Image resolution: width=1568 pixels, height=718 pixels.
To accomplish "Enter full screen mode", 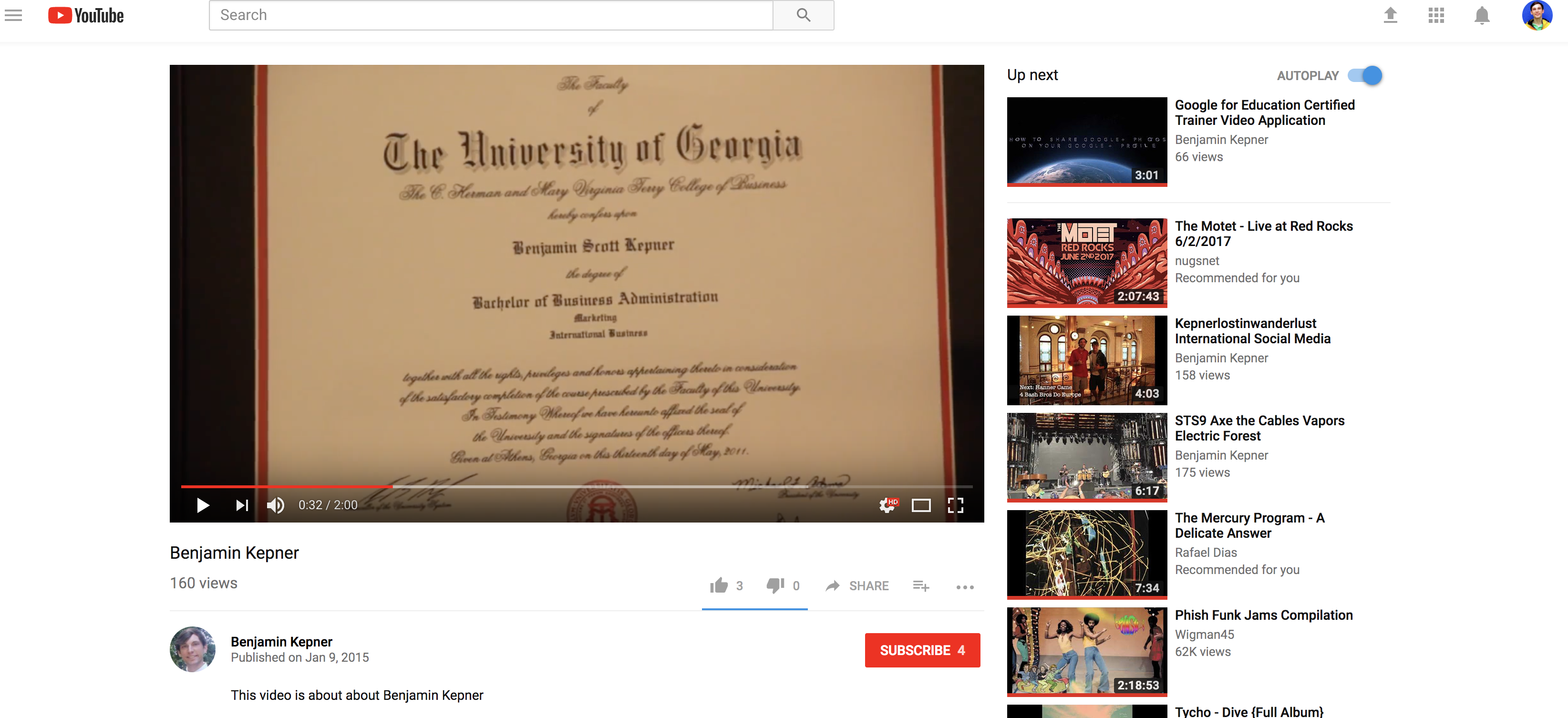I will tap(955, 505).
